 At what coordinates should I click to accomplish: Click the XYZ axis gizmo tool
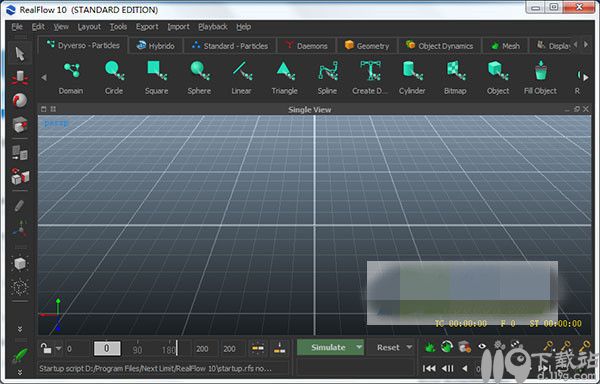tap(20, 229)
